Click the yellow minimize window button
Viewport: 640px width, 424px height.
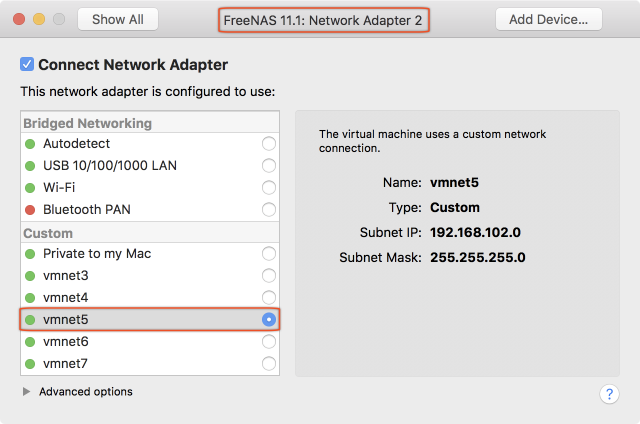[x=40, y=19]
